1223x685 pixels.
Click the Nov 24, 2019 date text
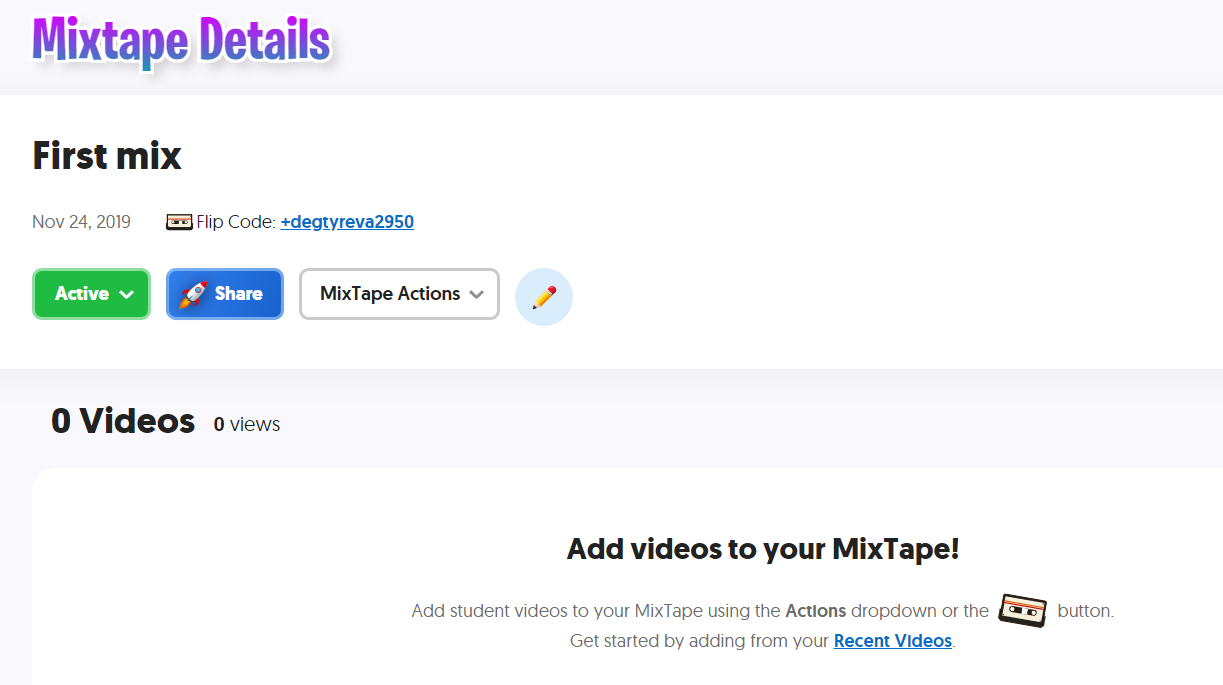pyautogui.click(x=81, y=222)
